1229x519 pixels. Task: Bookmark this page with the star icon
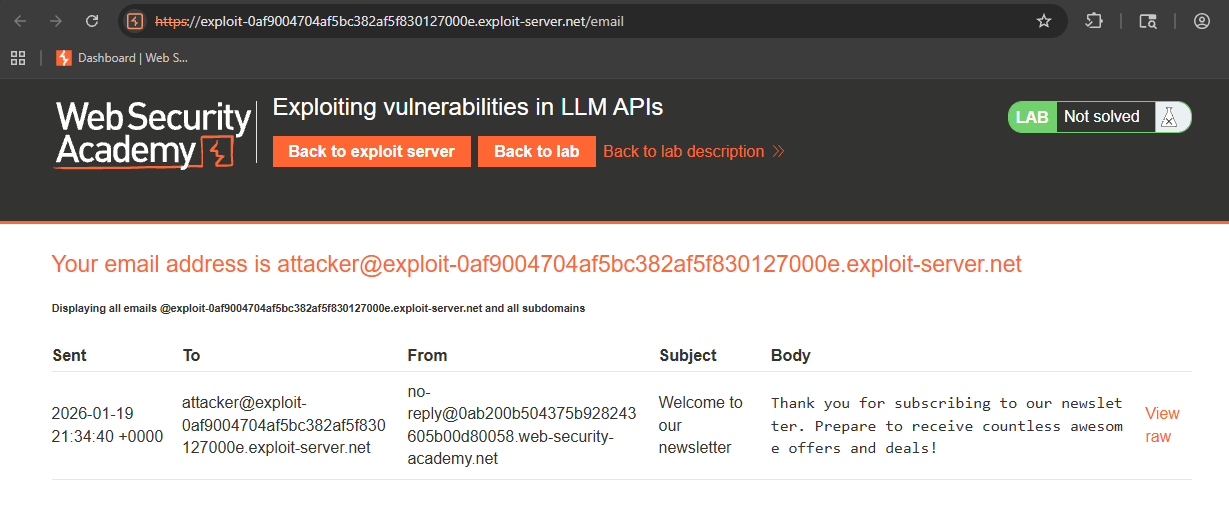(1044, 21)
